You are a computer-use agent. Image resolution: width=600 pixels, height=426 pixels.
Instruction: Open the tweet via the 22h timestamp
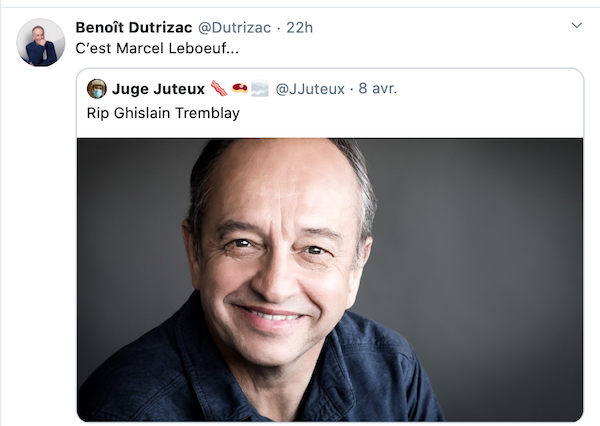click(x=300, y=28)
